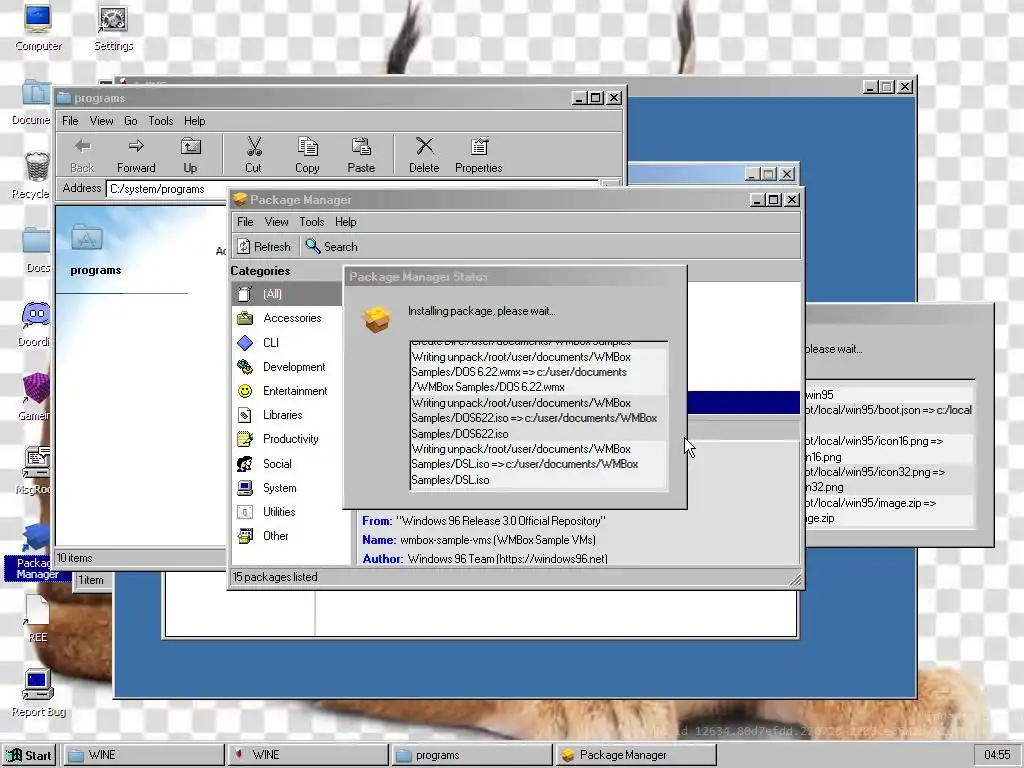Click the Back arrow in programs window
The height and width of the screenshot is (768, 1024).
click(x=82, y=146)
